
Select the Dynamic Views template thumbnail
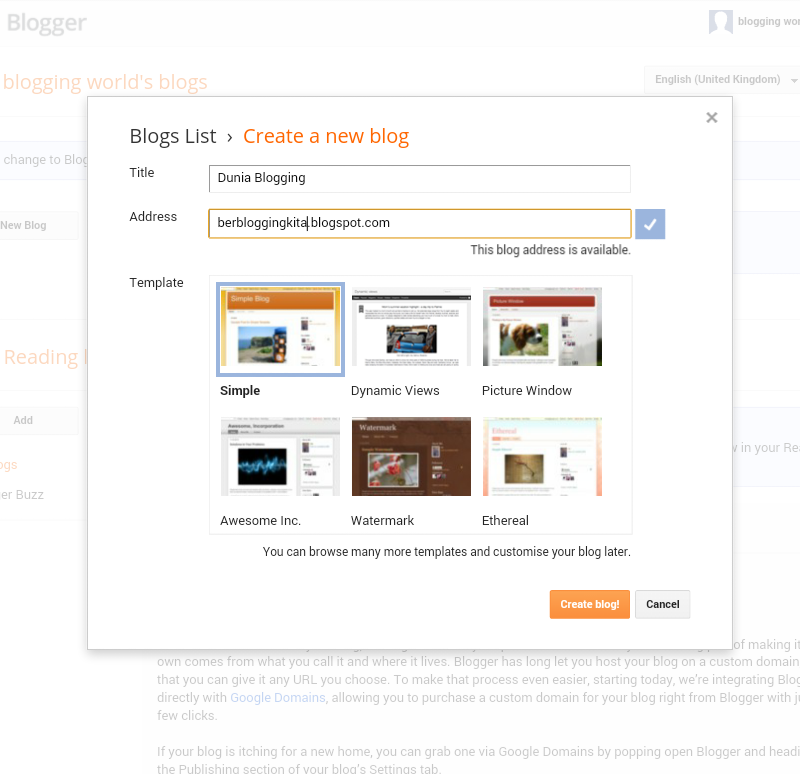point(411,327)
